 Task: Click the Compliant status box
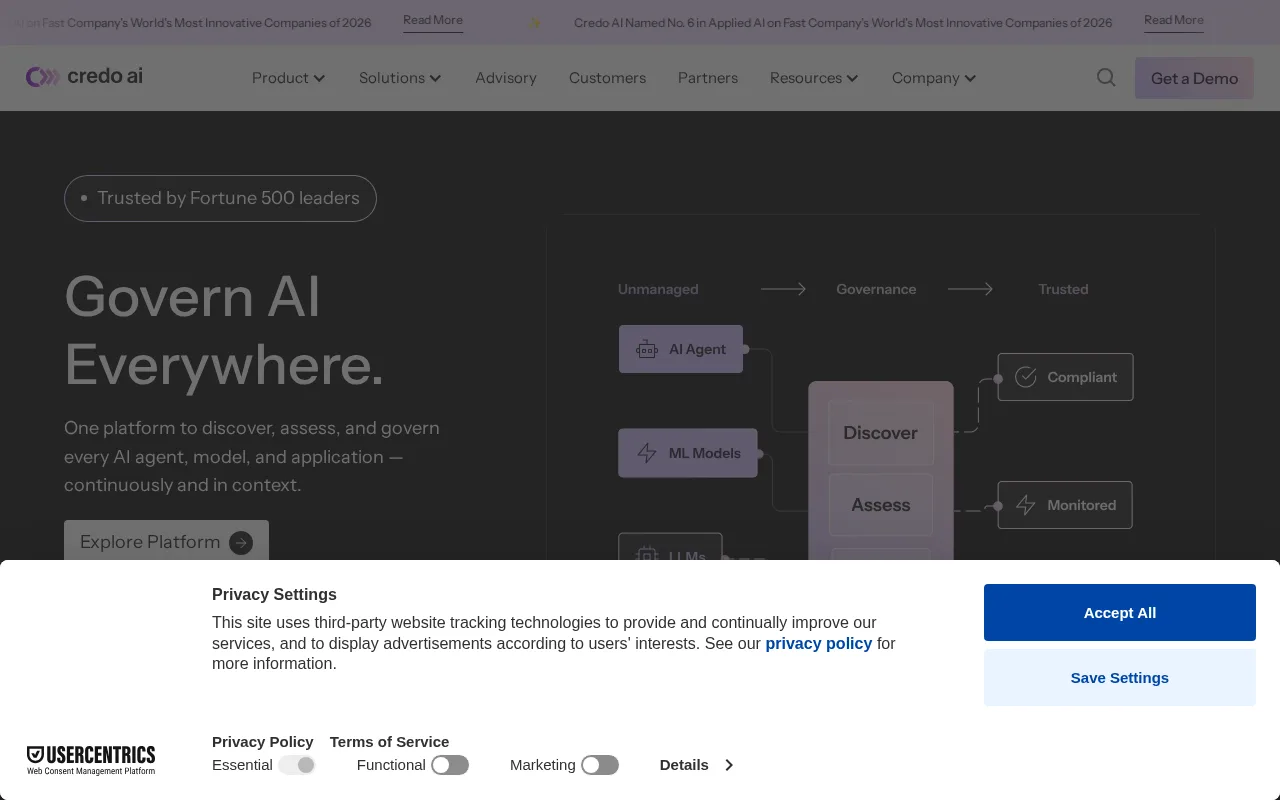(x=1065, y=377)
